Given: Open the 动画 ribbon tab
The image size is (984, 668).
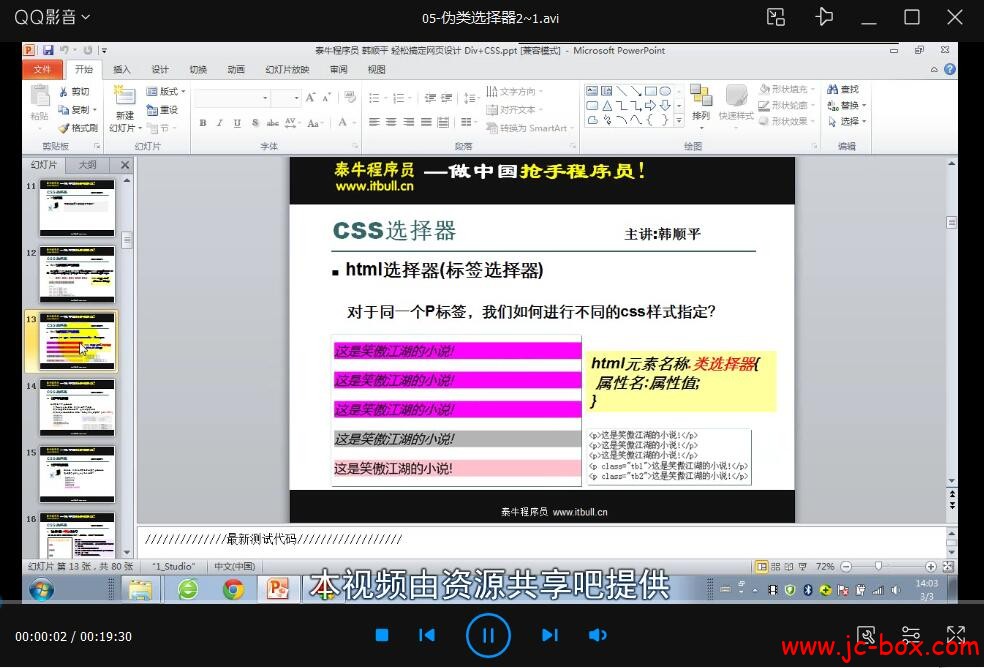Looking at the screenshot, I should click(236, 69).
